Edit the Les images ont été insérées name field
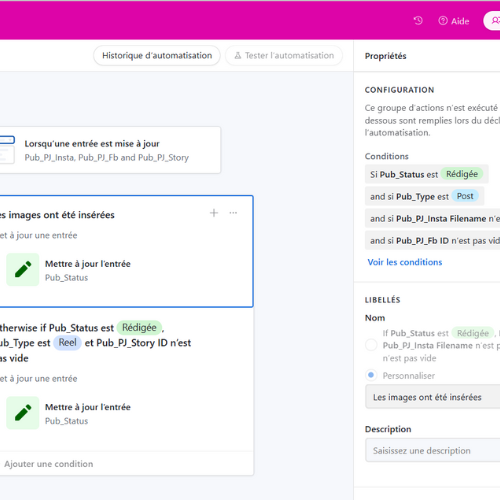 pyautogui.click(x=433, y=397)
